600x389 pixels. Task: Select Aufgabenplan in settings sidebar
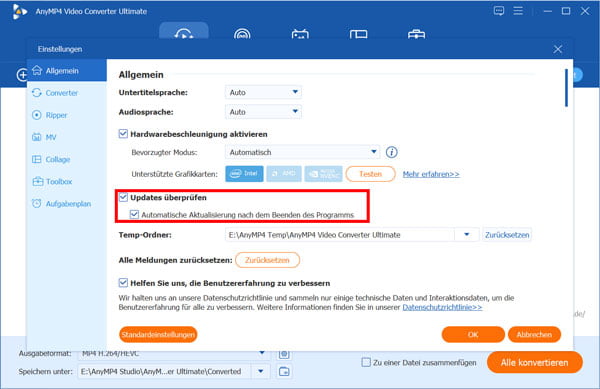coord(67,204)
